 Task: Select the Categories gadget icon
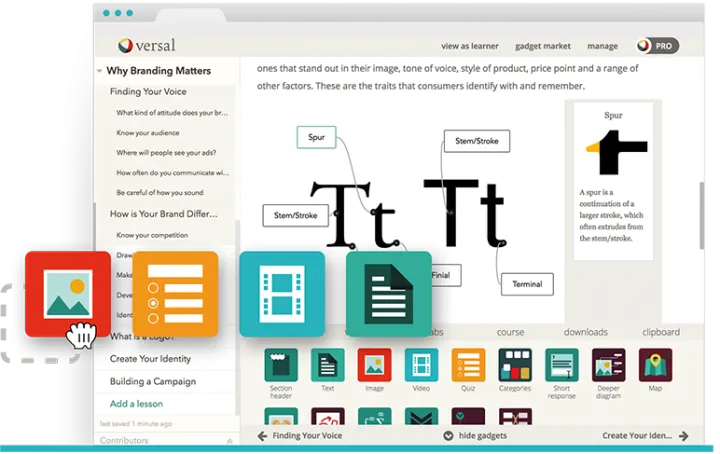[x=515, y=364]
